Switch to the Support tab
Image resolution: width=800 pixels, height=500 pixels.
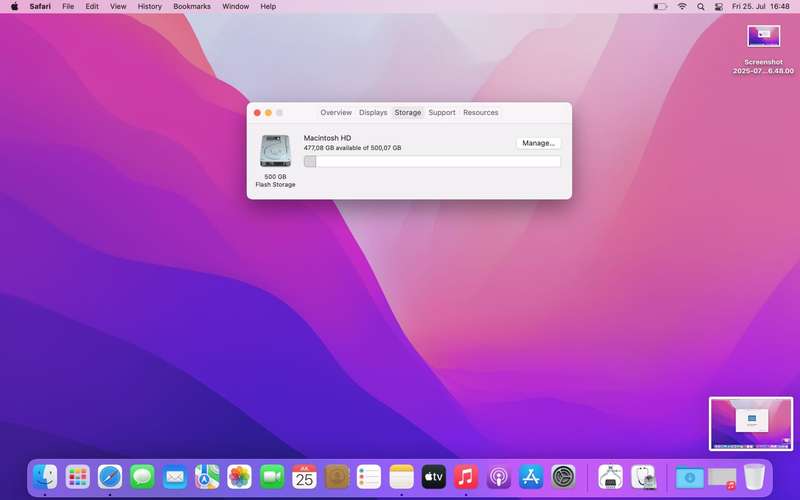[x=442, y=112]
